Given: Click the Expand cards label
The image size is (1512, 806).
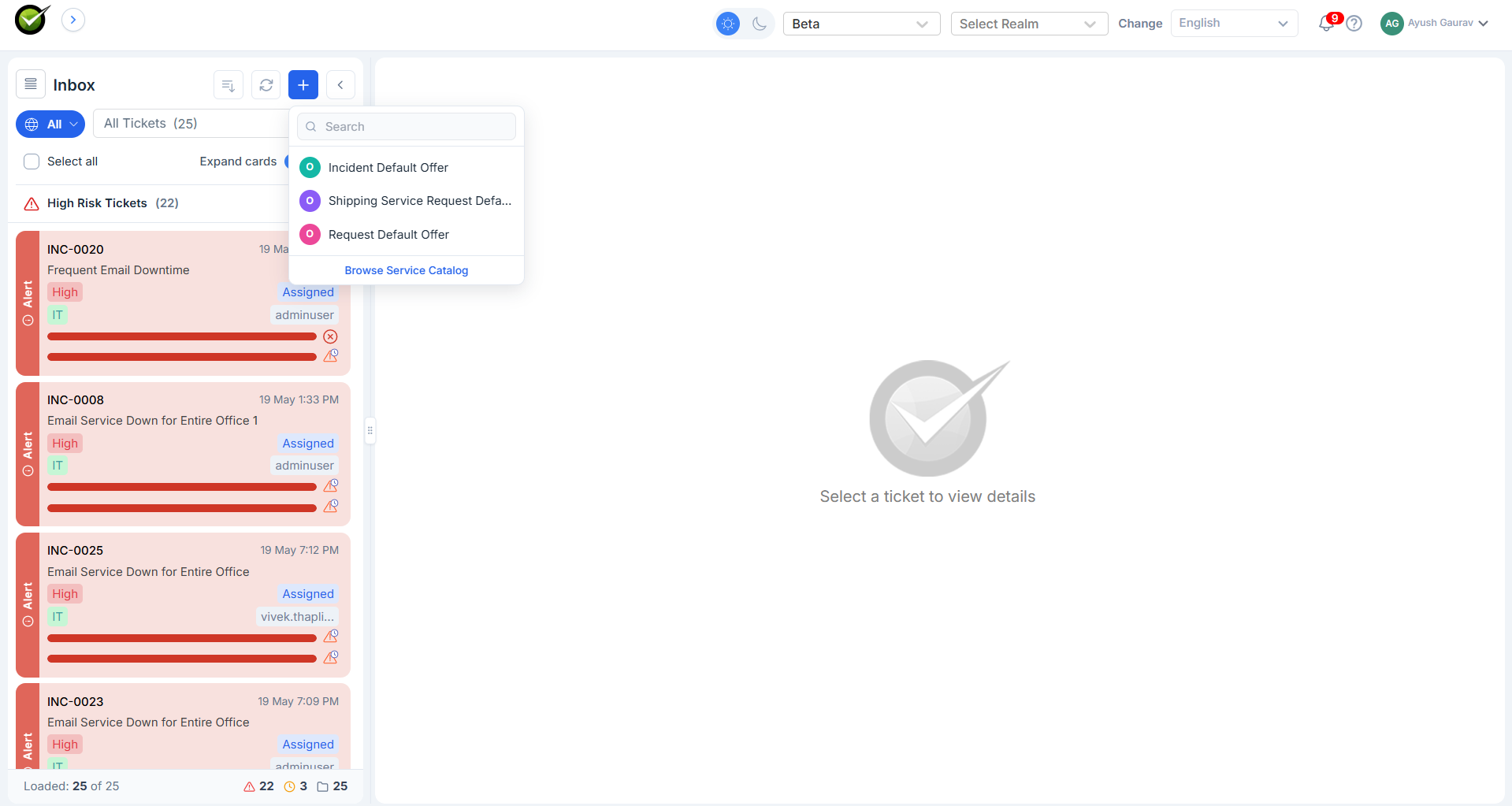Looking at the screenshot, I should pyautogui.click(x=238, y=162).
